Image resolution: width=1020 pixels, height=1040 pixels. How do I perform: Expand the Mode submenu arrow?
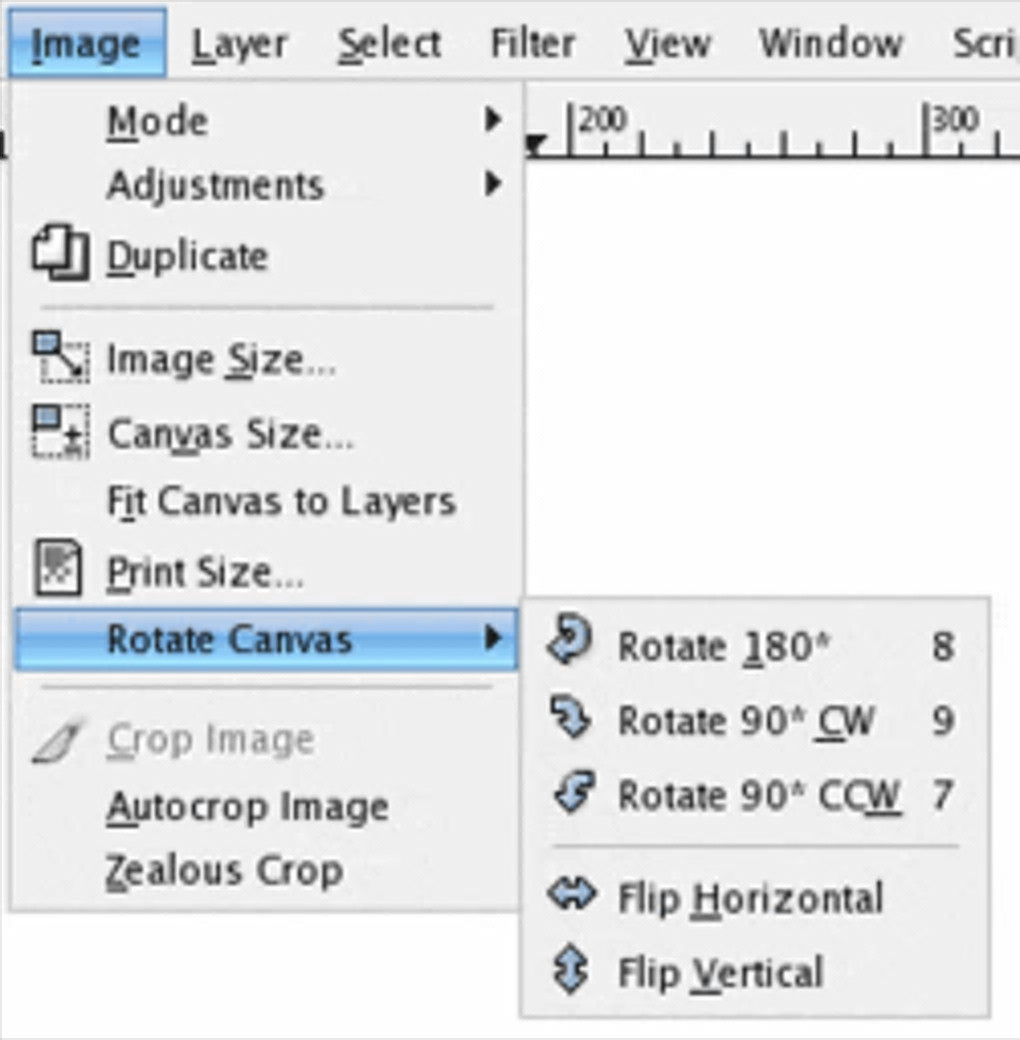click(x=492, y=121)
